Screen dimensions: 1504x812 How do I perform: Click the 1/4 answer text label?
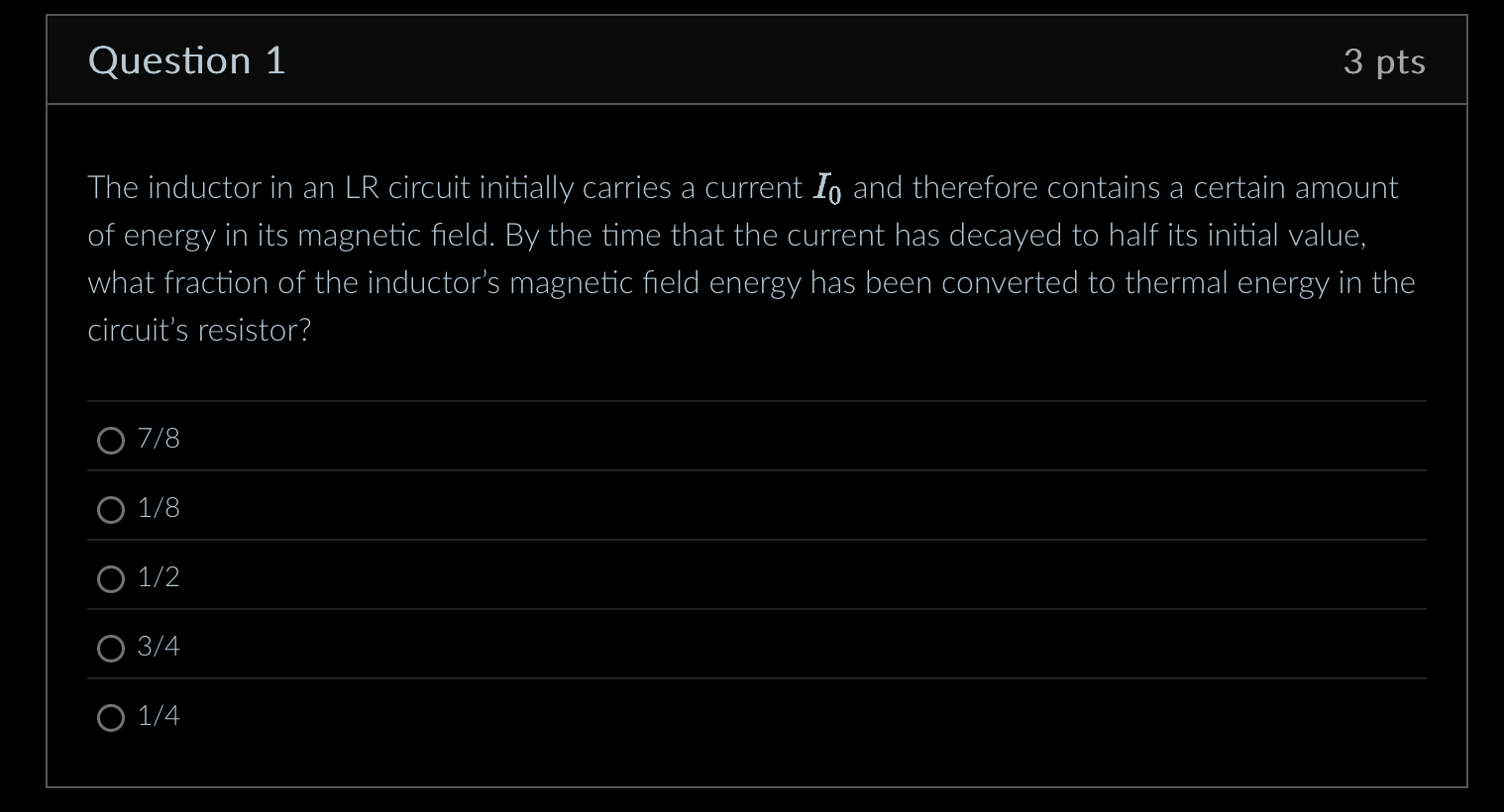pos(158,715)
